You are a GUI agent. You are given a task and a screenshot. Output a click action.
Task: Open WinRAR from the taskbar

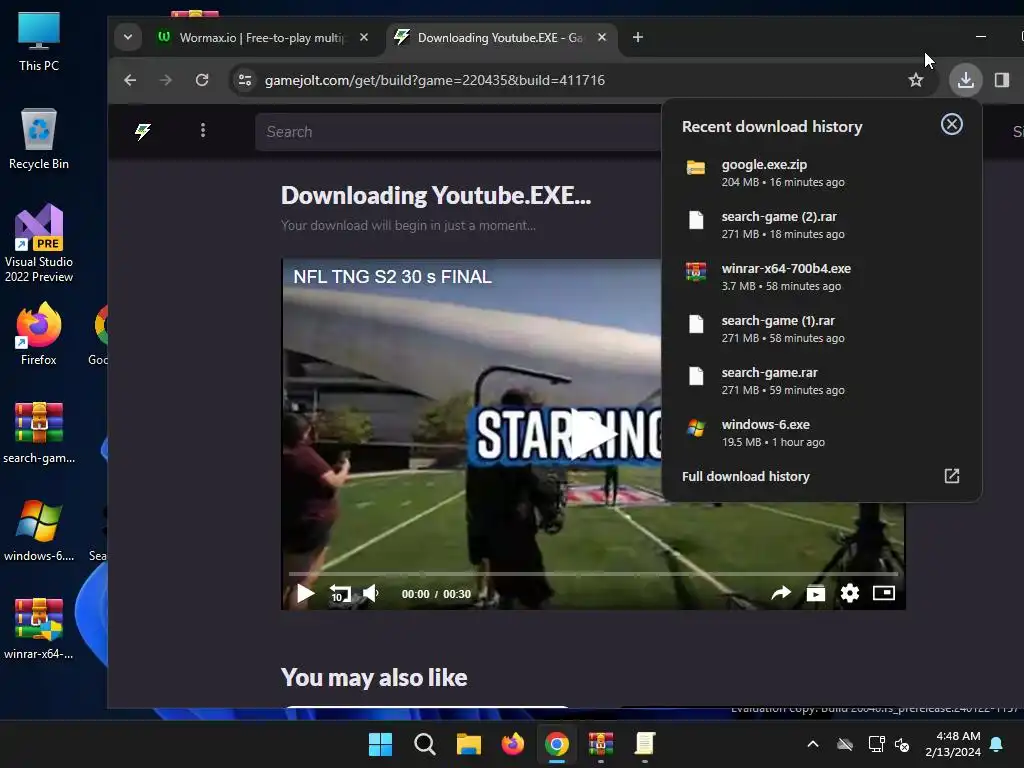point(601,744)
